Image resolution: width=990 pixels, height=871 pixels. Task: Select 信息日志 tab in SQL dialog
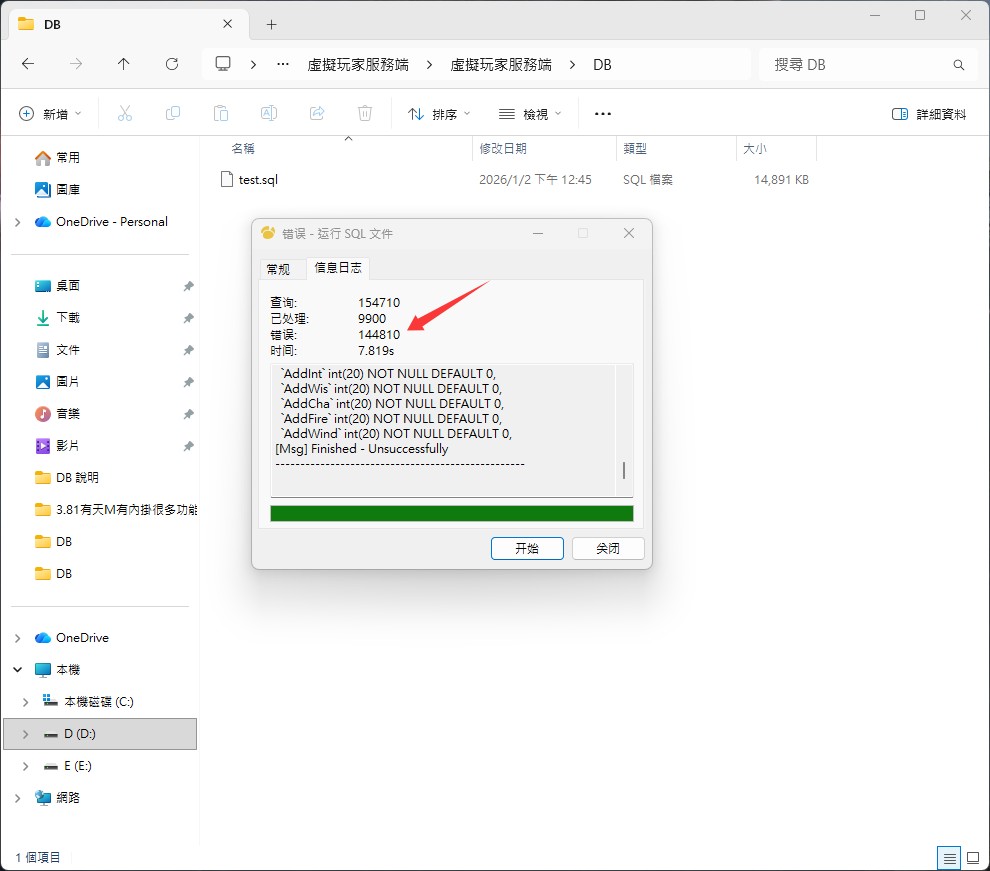338,268
